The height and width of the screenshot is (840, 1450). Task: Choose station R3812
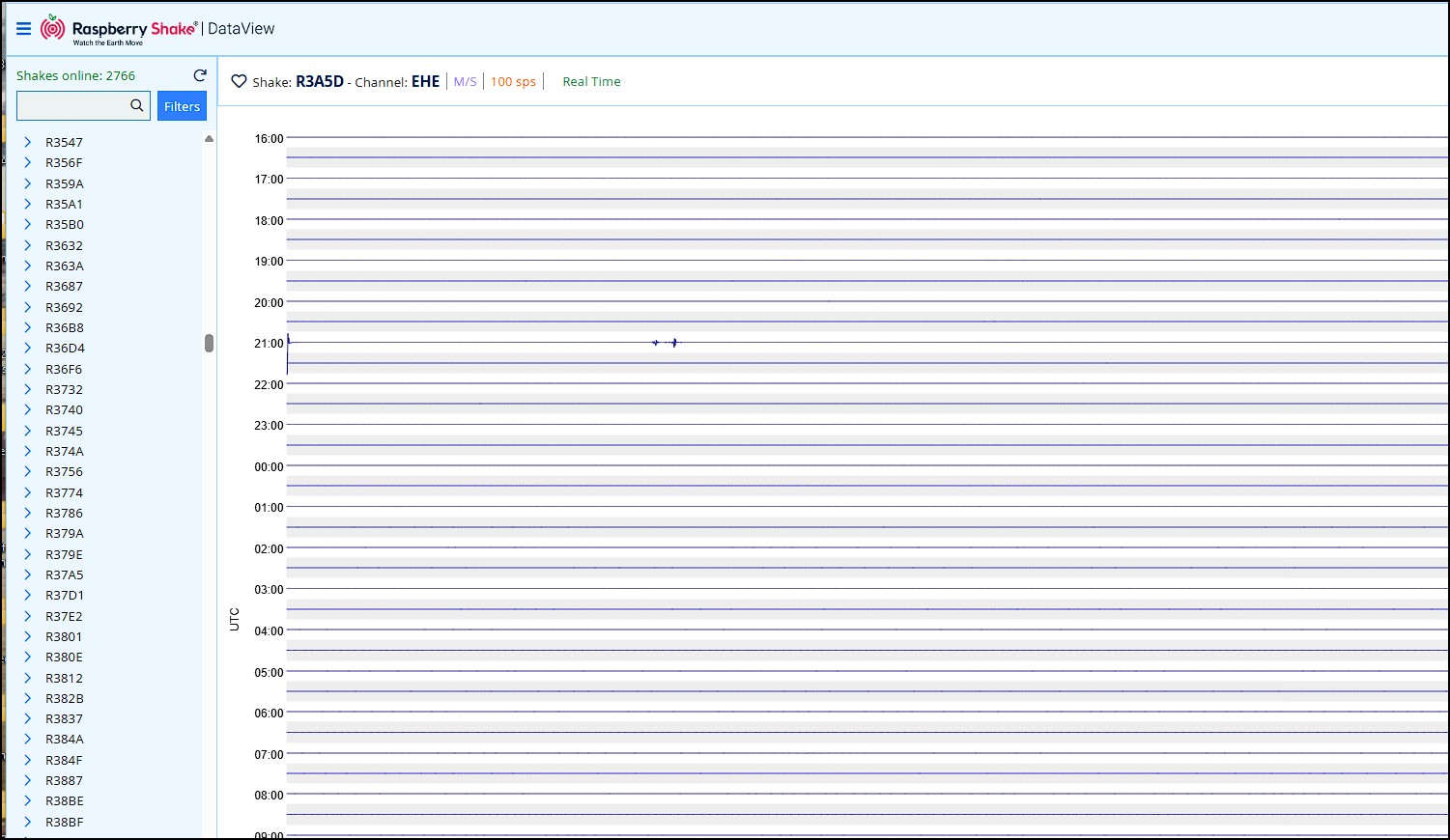click(65, 678)
